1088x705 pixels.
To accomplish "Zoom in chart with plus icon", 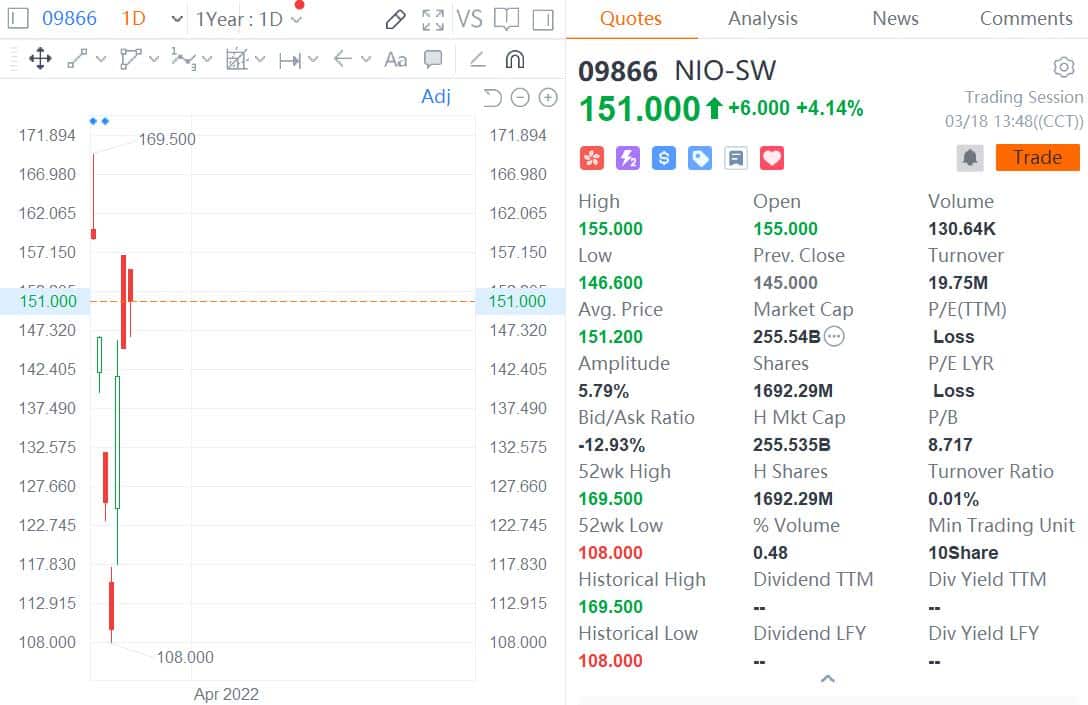I will tap(548, 97).
